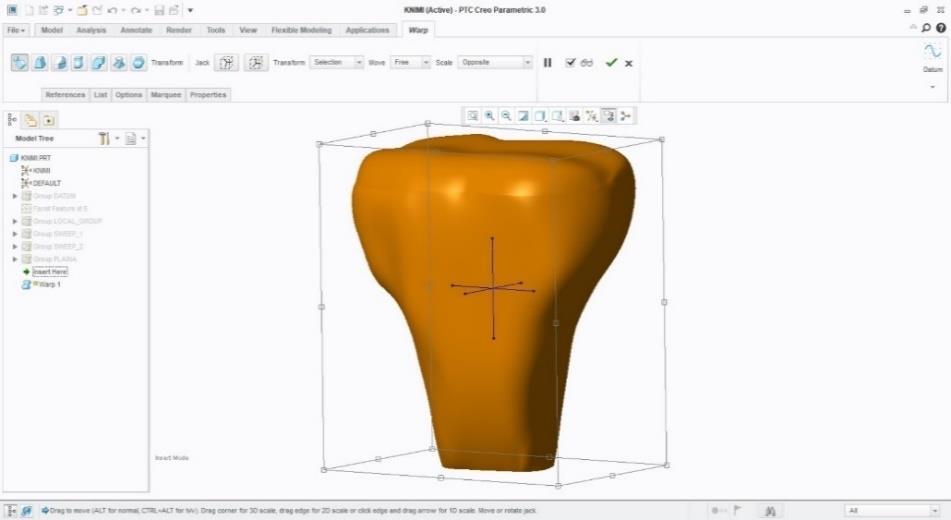Select the Spine warp tool icon
951x520 pixels.
[x=60, y=62]
